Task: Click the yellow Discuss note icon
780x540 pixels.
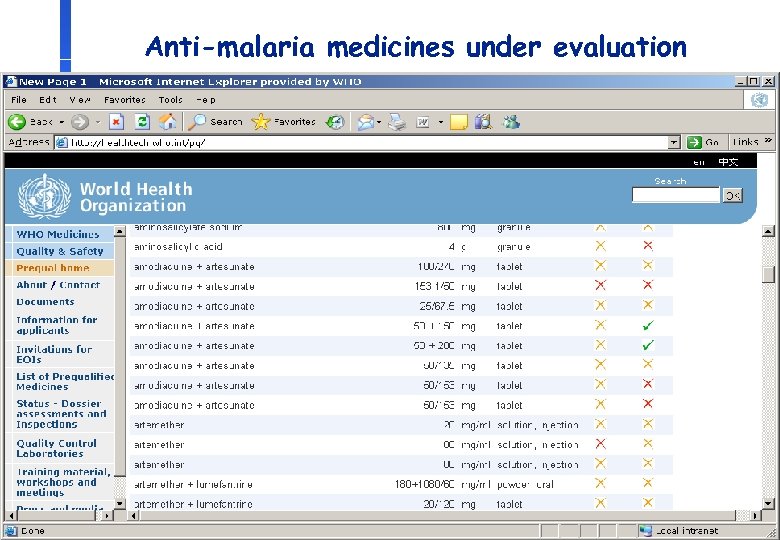Action: [x=459, y=122]
